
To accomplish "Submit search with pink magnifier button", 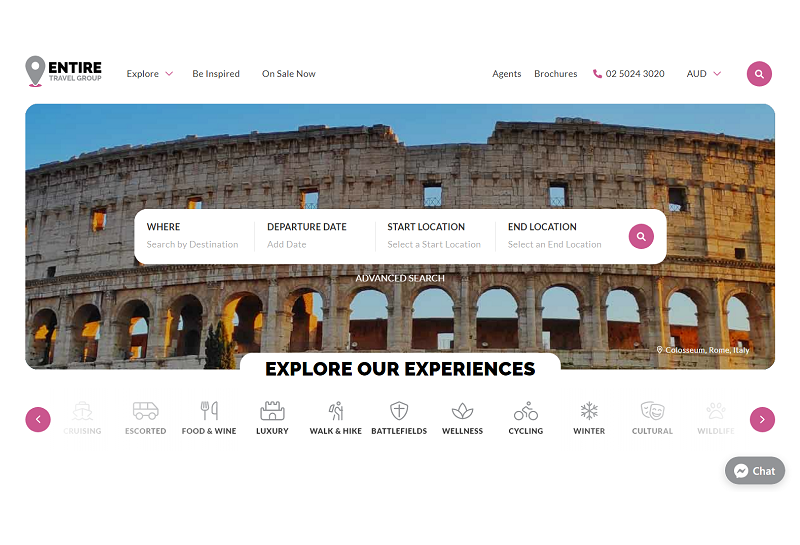I will [641, 236].
